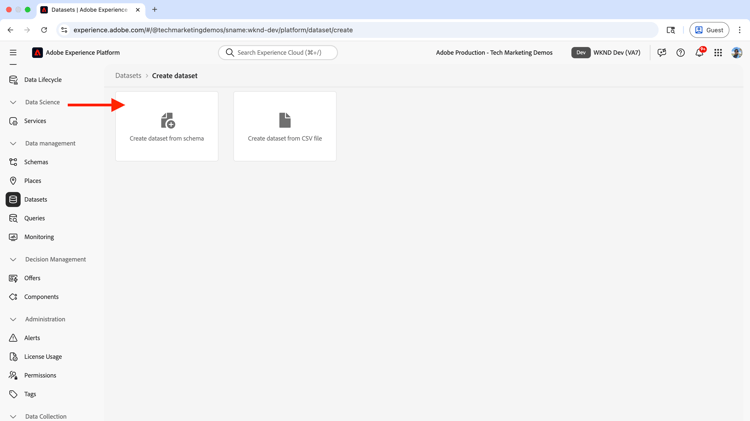Click the License Usage icon

(x=13, y=356)
